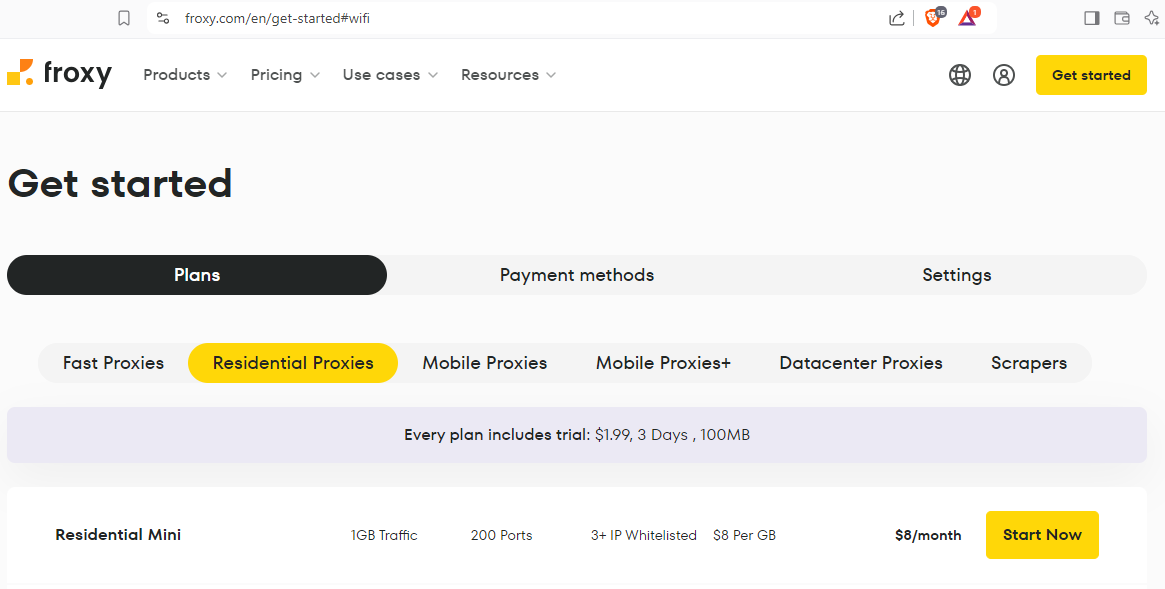Screen dimensions: 1165x589
Task: Click the user account profile icon
Action: [1004, 75]
